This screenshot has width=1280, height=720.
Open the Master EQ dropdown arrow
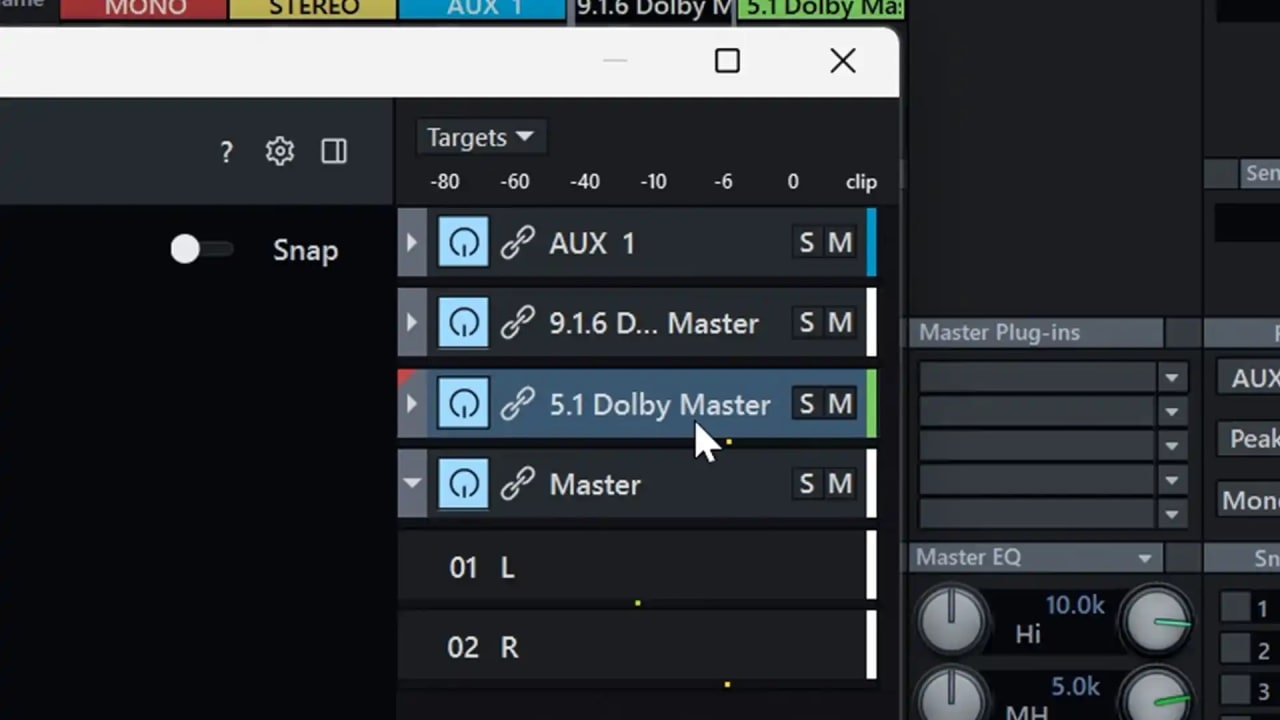pos(1145,558)
